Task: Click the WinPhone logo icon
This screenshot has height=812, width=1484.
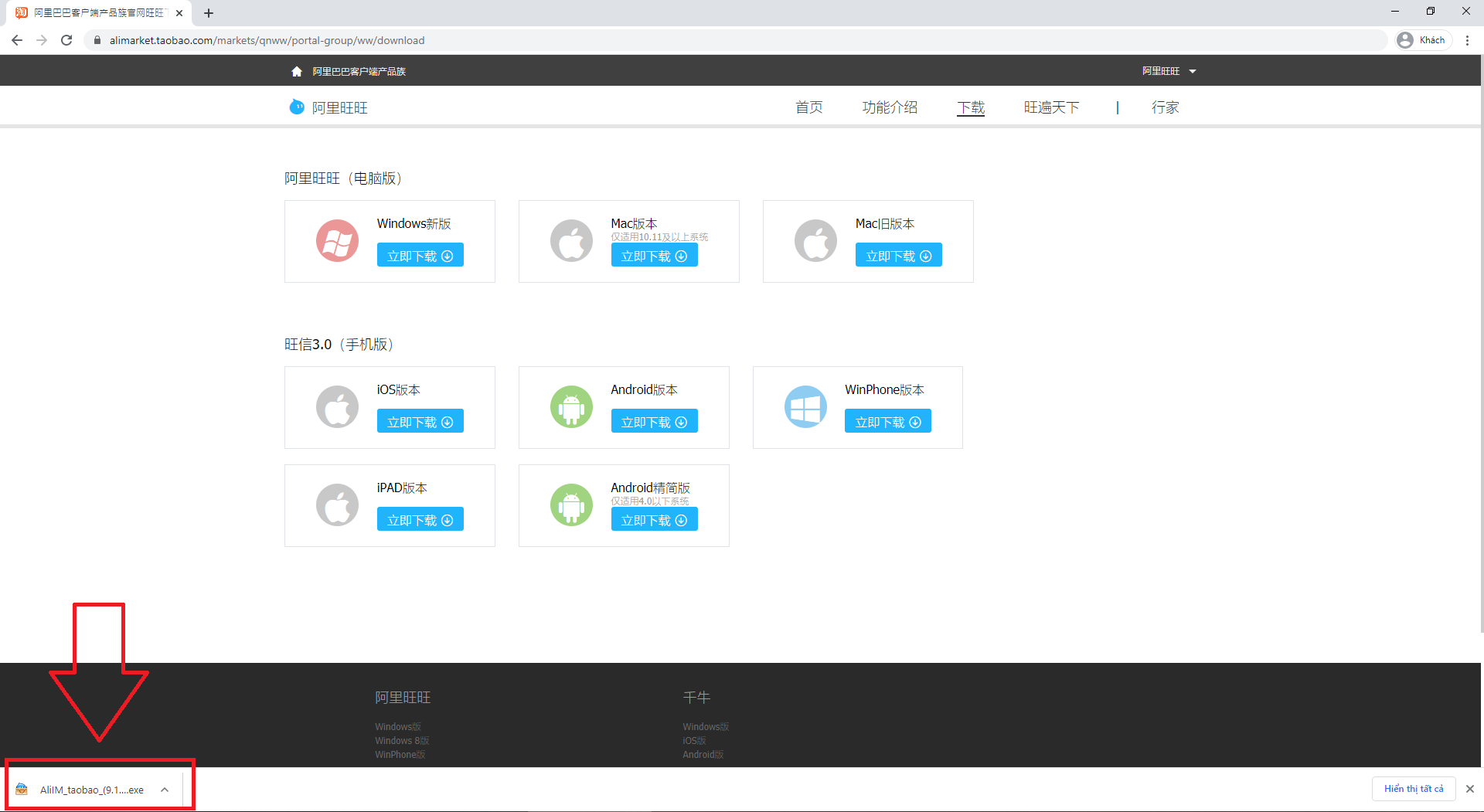Action: (x=805, y=407)
